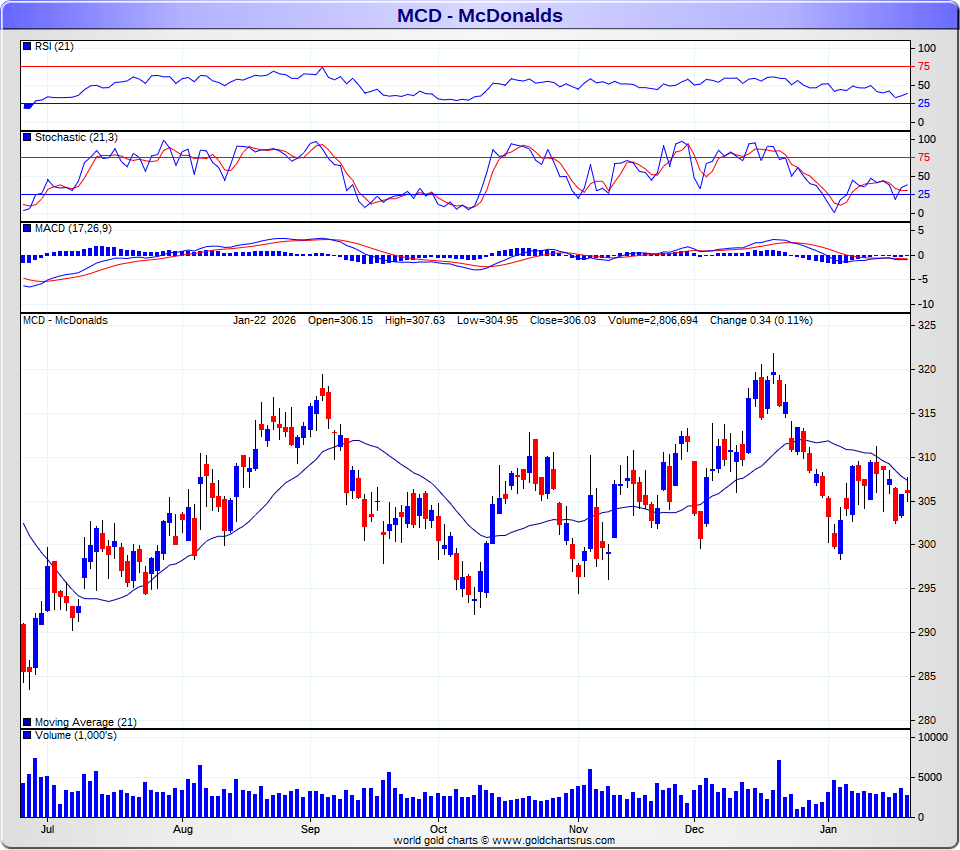The image size is (960, 850).
Task: Click the Dec label on the time axis
Action: [695, 829]
